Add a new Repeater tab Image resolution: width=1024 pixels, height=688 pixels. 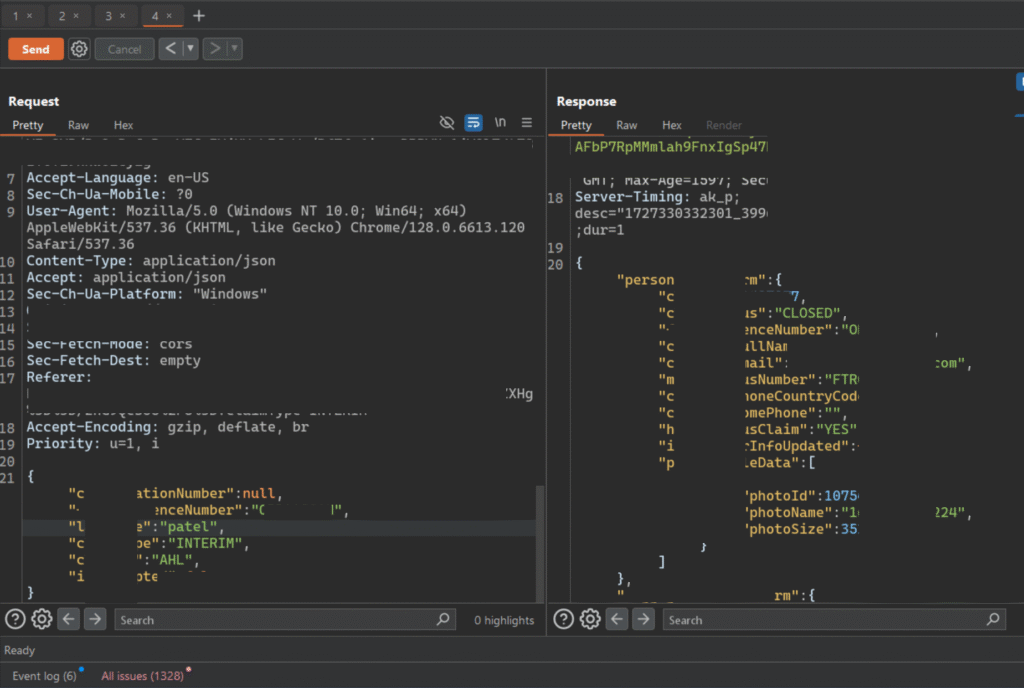point(198,16)
